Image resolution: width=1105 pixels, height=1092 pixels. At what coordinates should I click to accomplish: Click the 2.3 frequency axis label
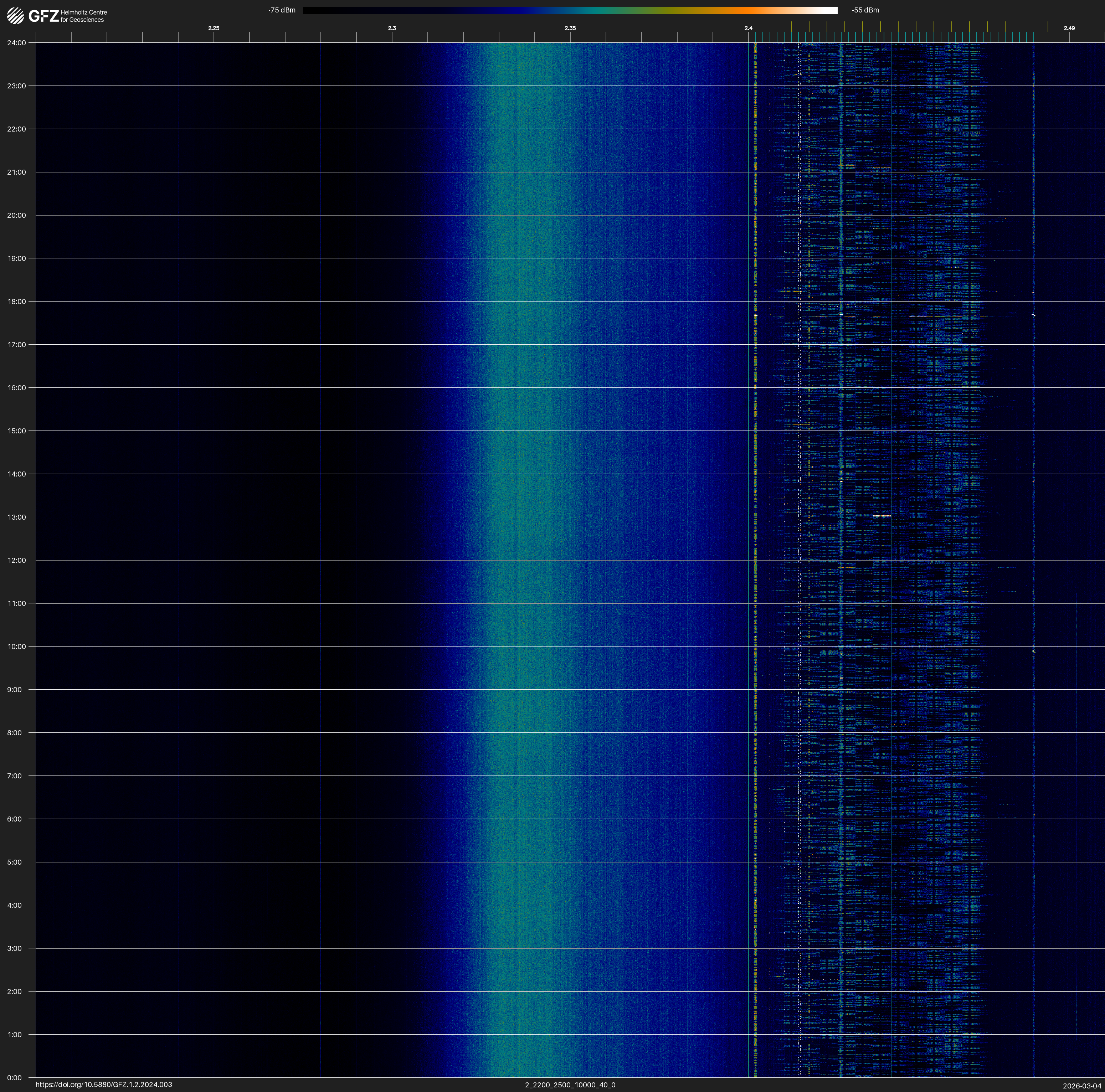point(392,28)
